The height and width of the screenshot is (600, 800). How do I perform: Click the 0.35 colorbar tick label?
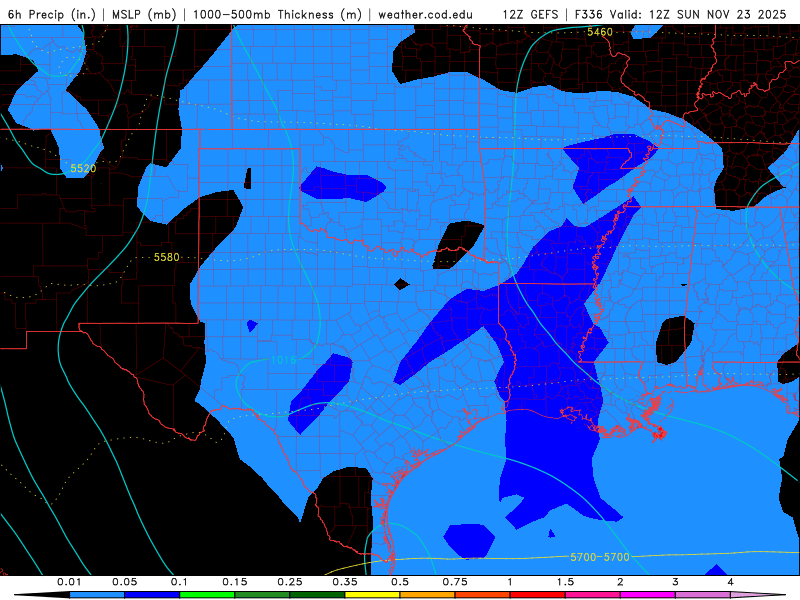pyautogui.click(x=345, y=582)
